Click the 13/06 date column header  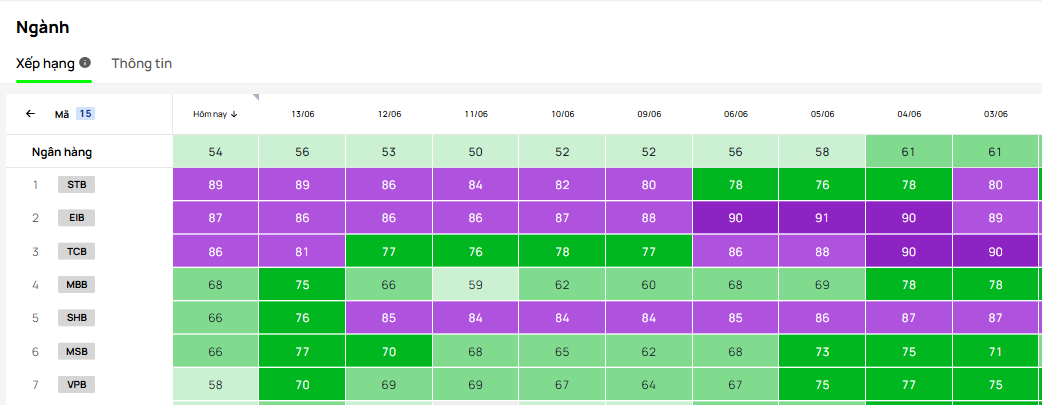(302, 114)
